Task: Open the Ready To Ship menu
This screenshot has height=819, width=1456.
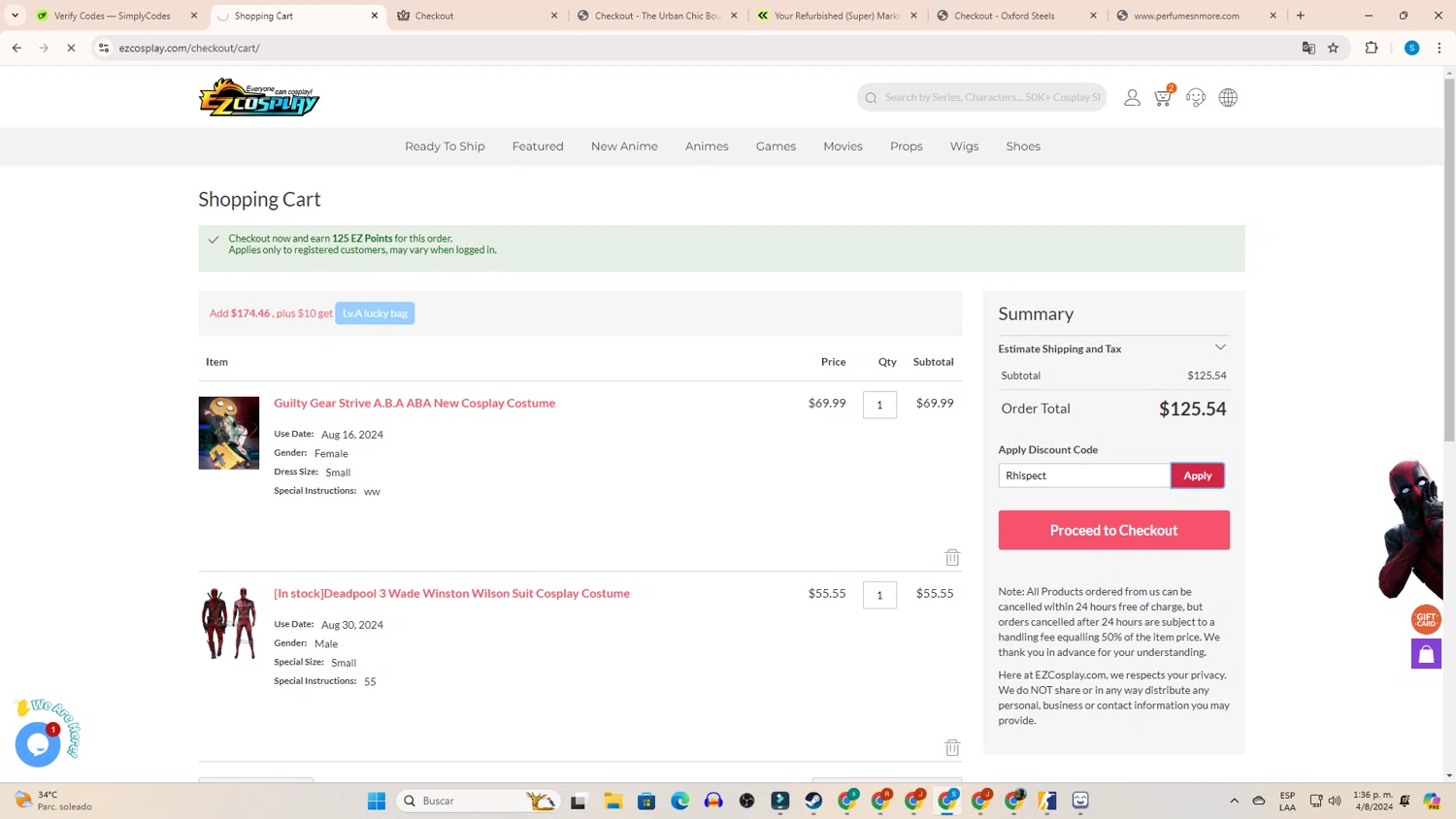Action: click(x=445, y=147)
